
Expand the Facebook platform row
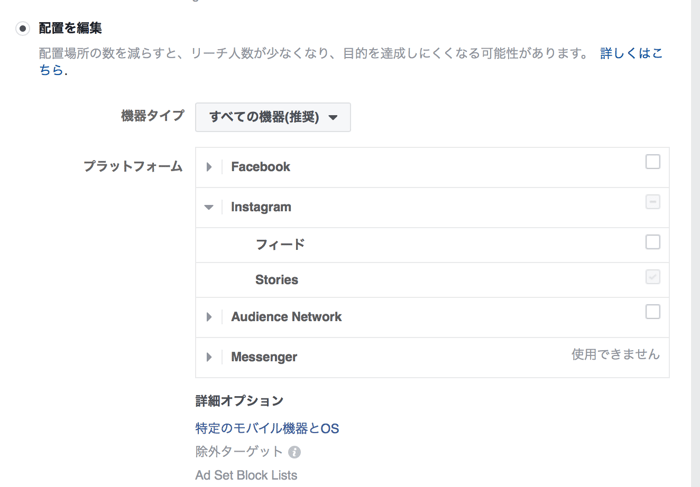209,167
